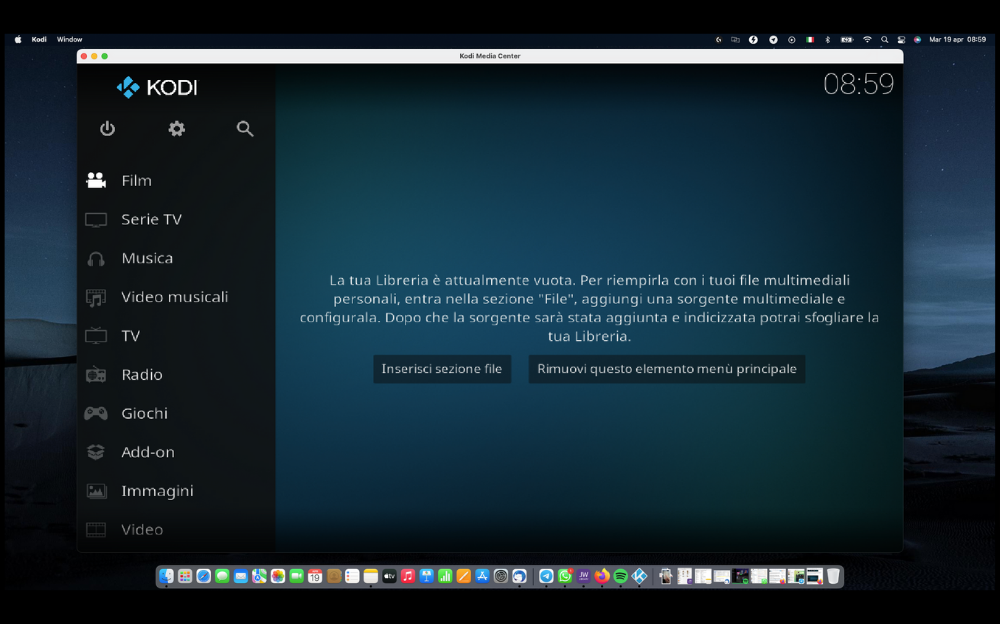Open Spotify from the Dock

pyautogui.click(x=621, y=576)
